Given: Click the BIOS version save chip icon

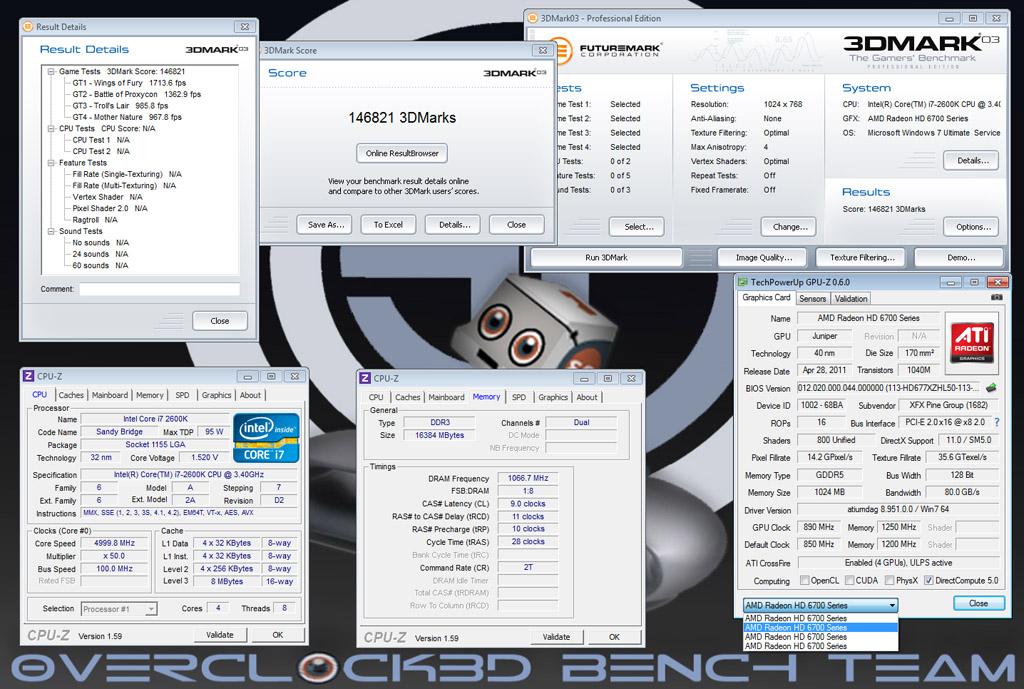Looking at the screenshot, I should pos(991,388).
